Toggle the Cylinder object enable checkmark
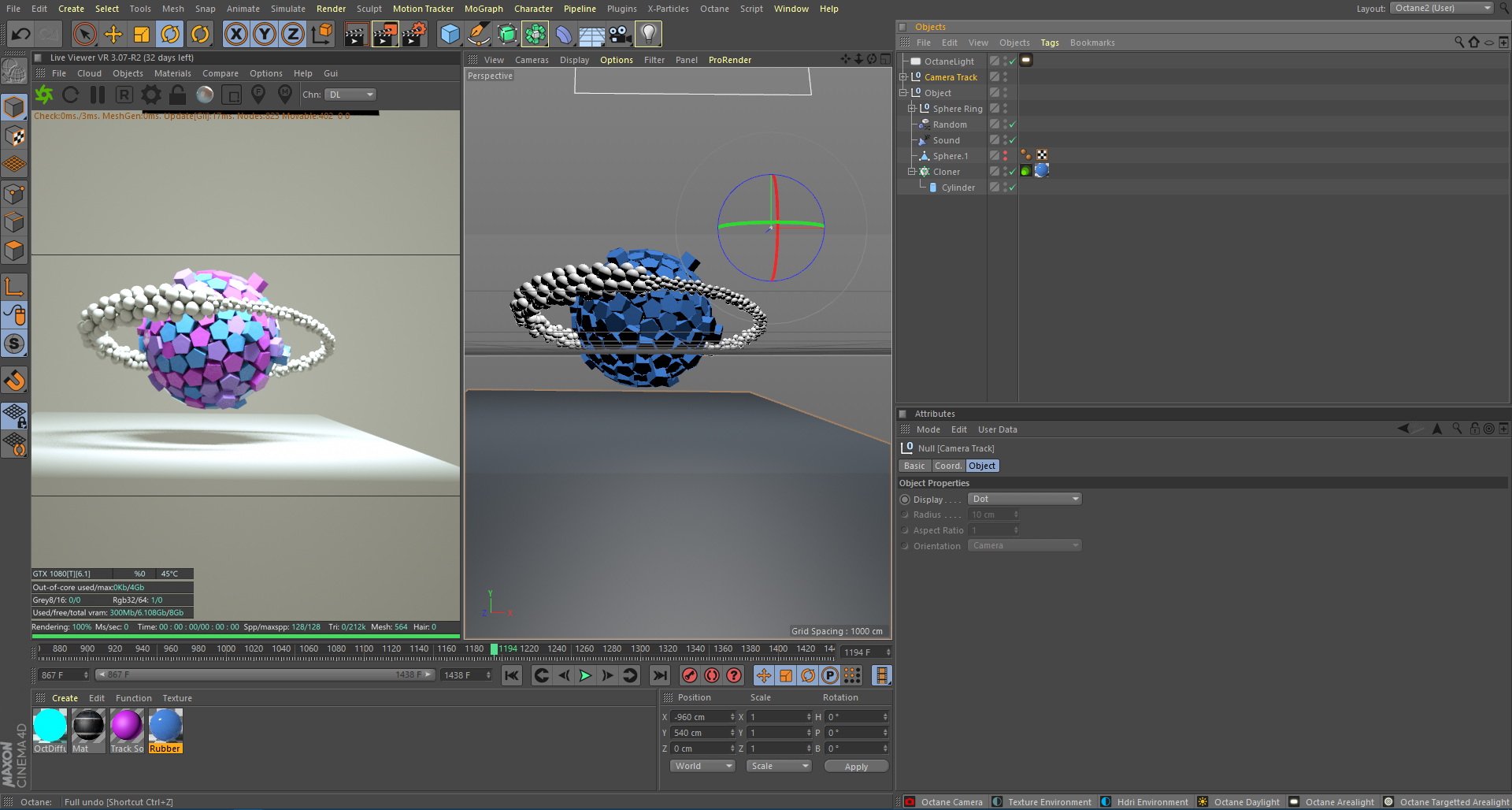 [x=1012, y=188]
